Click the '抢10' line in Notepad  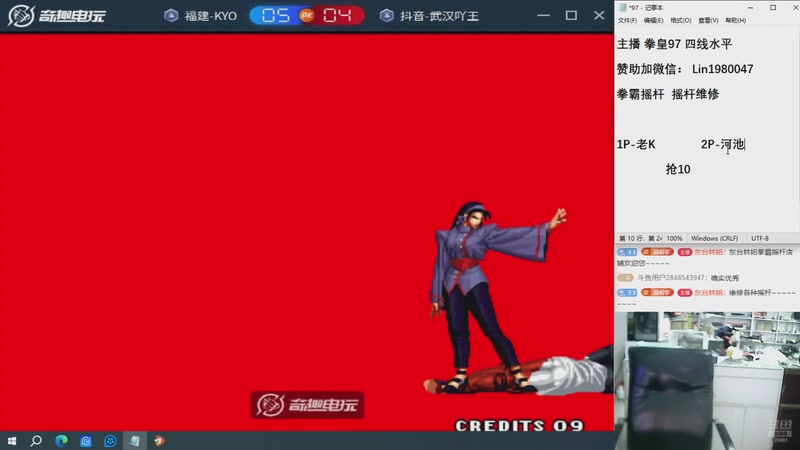(x=678, y=169)
